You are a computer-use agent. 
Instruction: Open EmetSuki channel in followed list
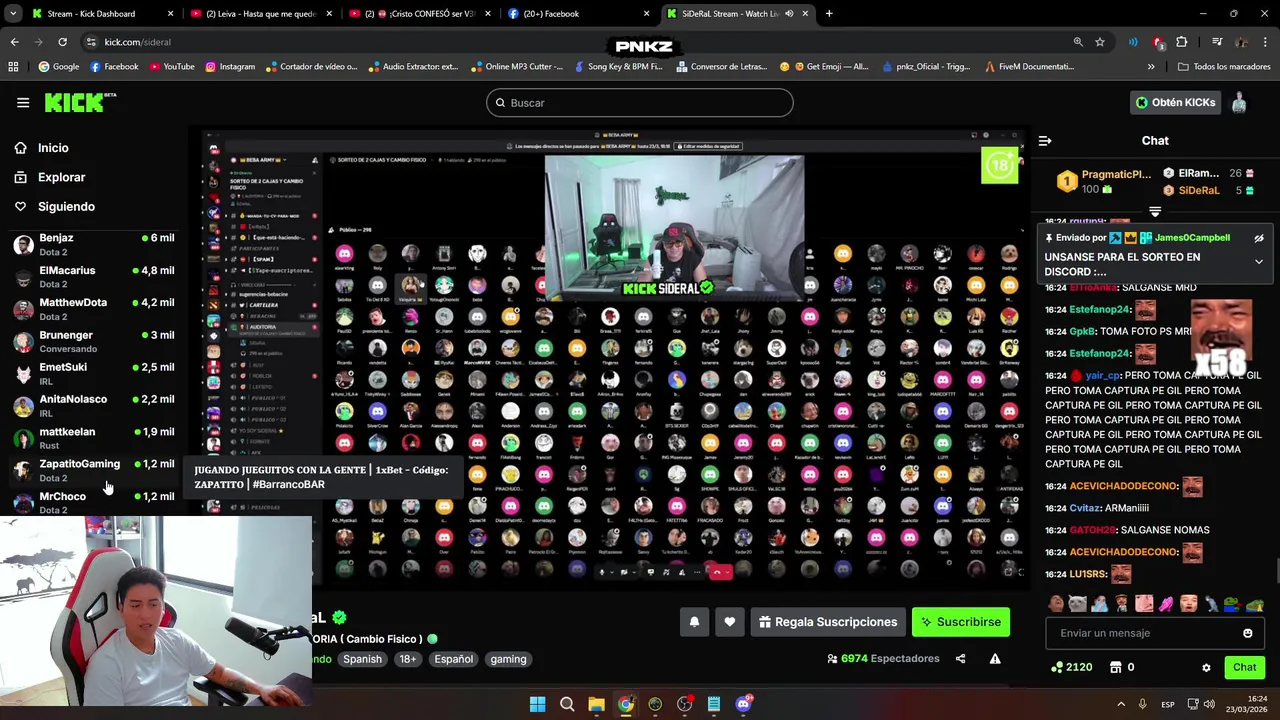point(94,373)
